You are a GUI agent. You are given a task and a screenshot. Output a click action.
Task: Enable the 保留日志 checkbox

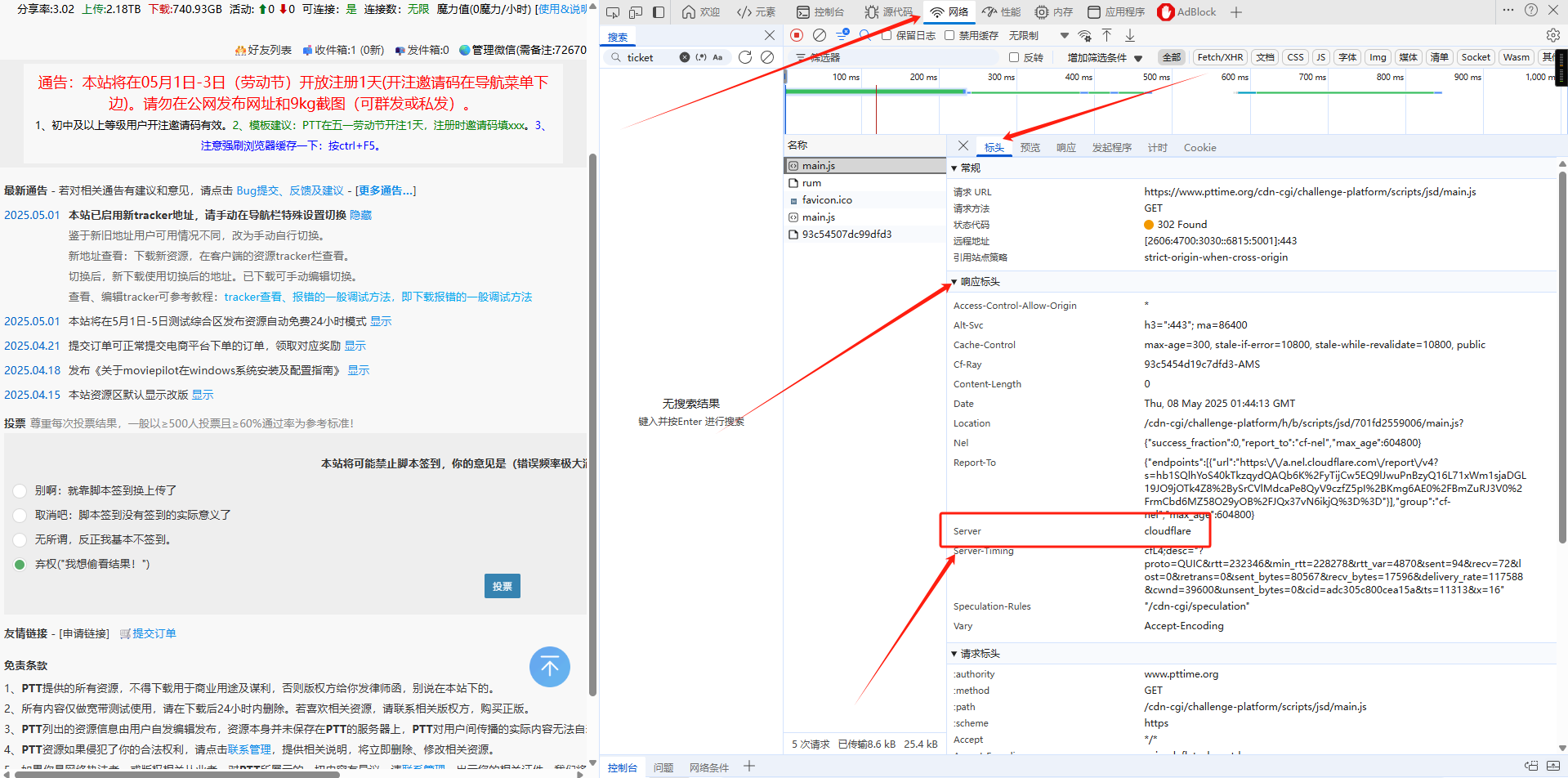[x=887, y=35]
